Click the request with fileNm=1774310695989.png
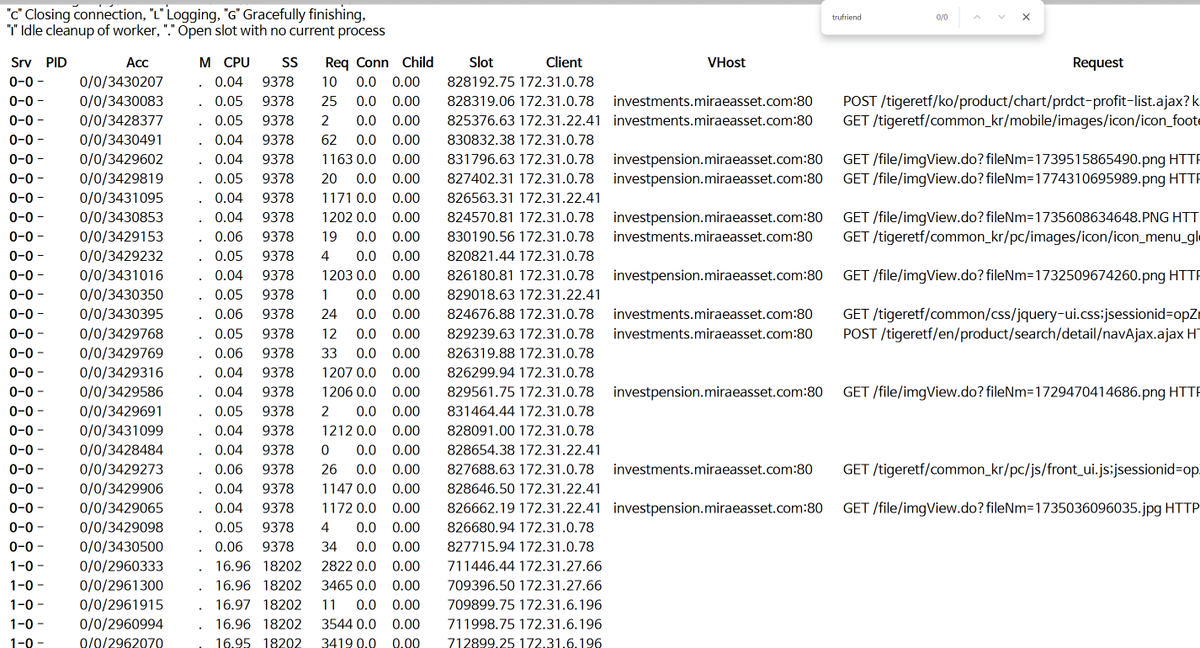Screen dimensions: 1200x648 point(1021,179)
